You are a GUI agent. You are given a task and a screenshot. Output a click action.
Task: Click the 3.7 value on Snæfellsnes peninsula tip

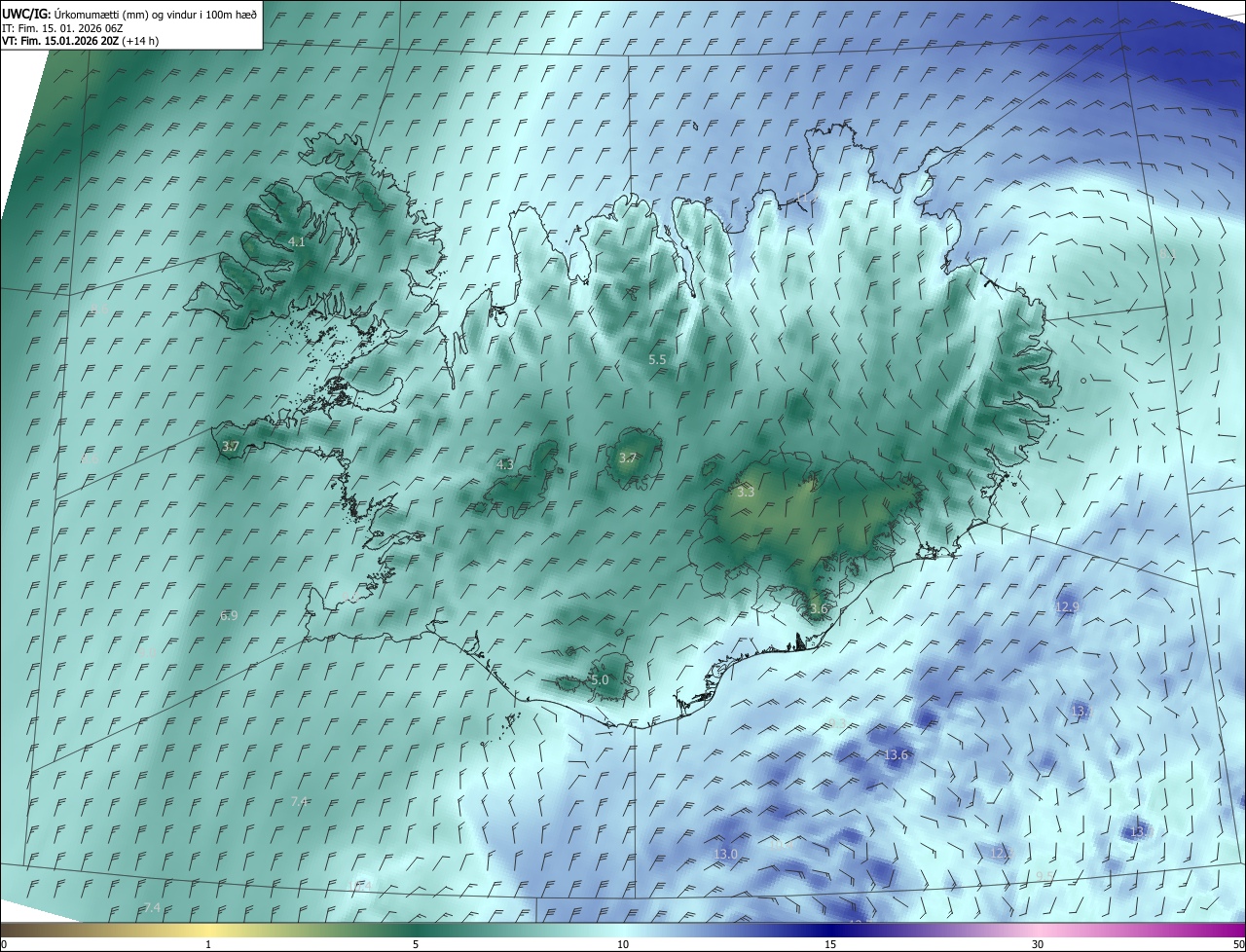pos(230,446)
